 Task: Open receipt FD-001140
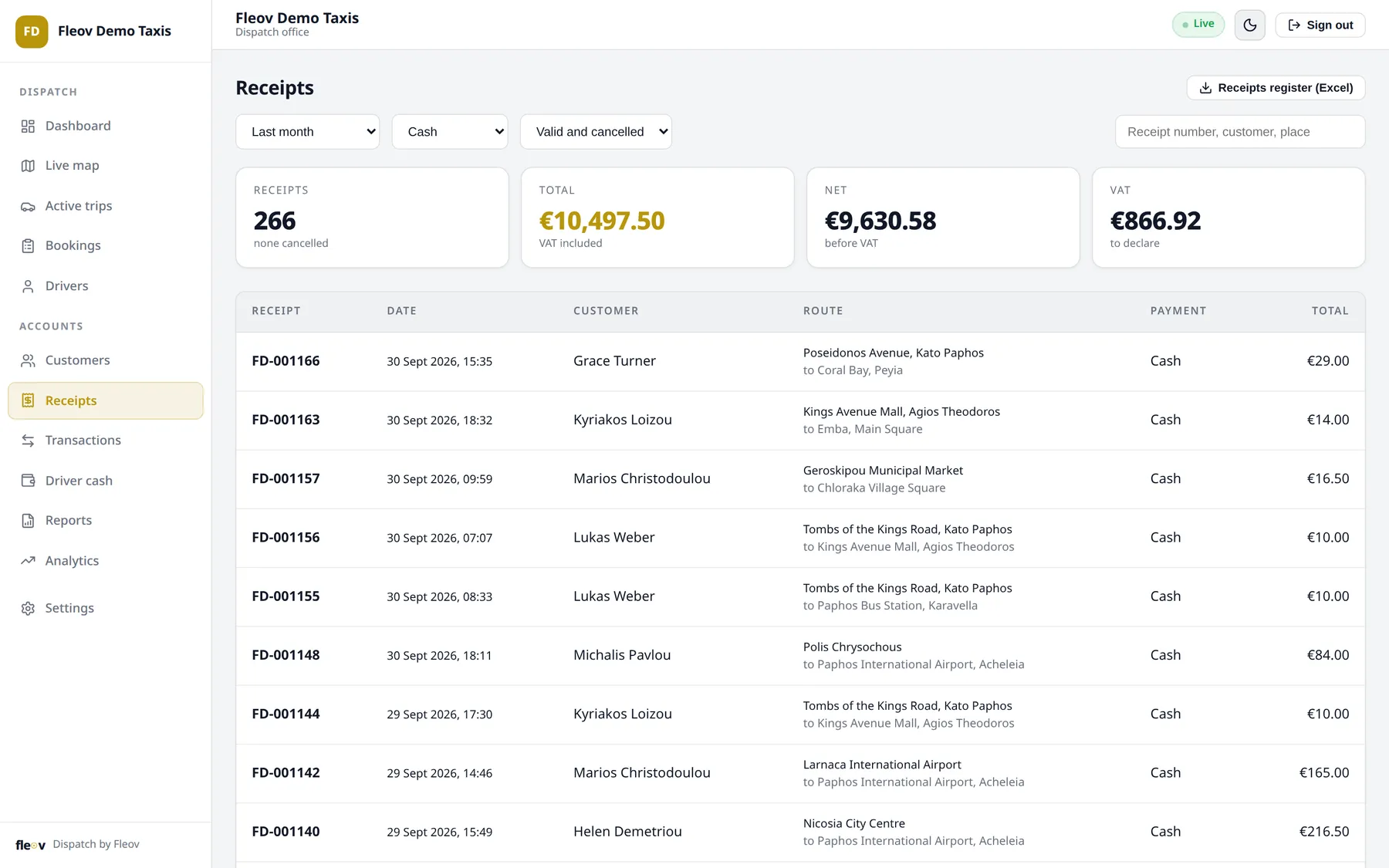pos(800,833)
